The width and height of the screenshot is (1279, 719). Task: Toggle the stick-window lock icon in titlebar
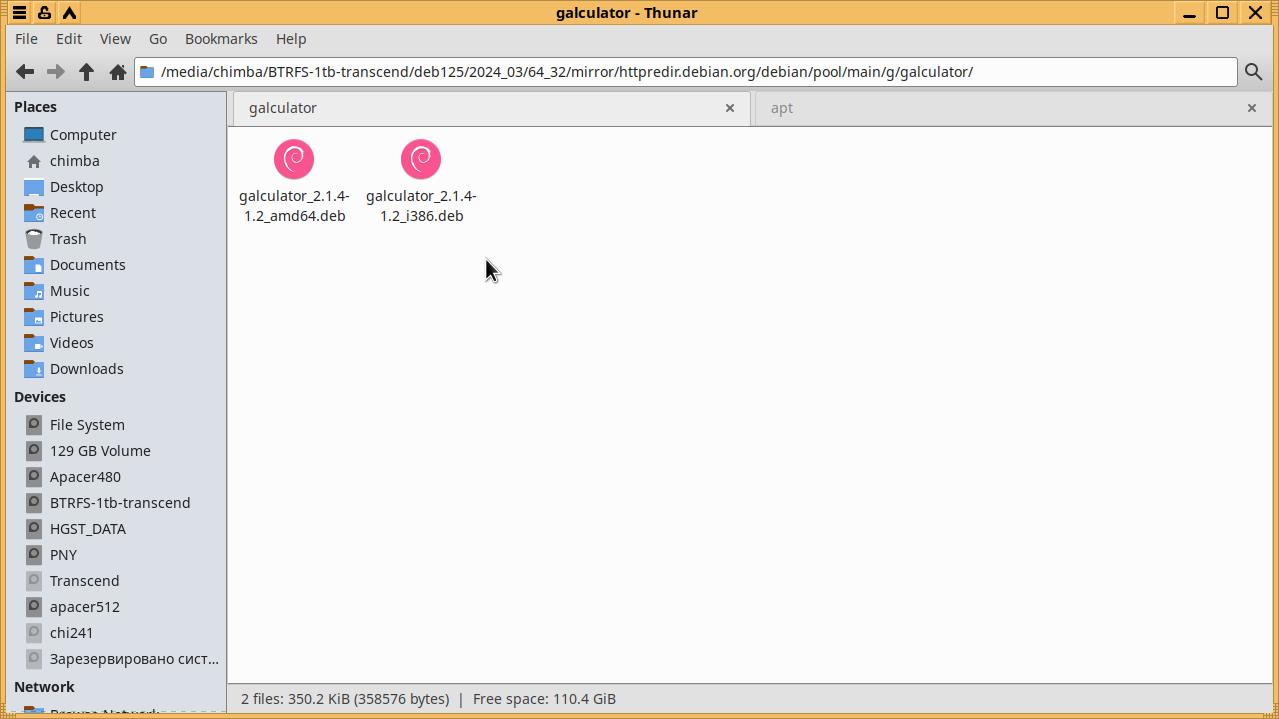(44, 13)
